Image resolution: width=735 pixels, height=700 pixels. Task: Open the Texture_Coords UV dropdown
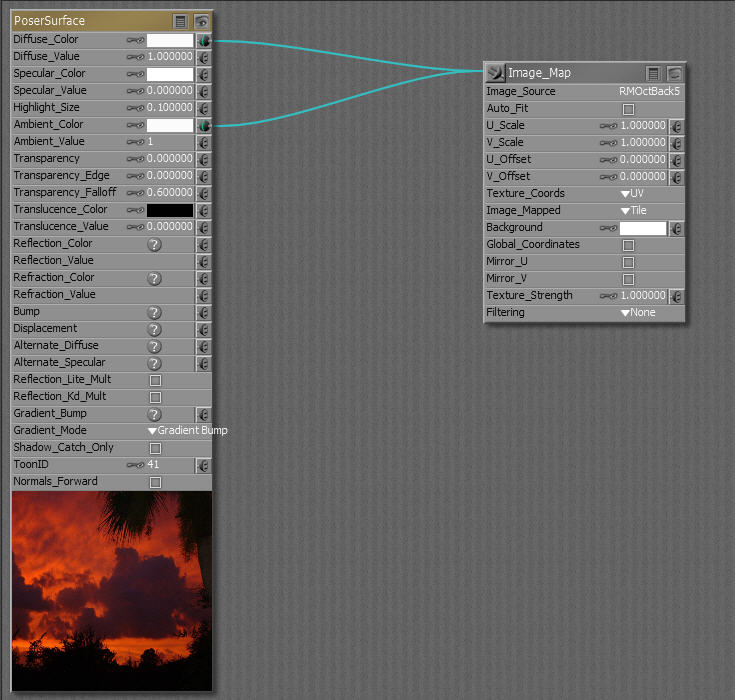coord(632,193)
